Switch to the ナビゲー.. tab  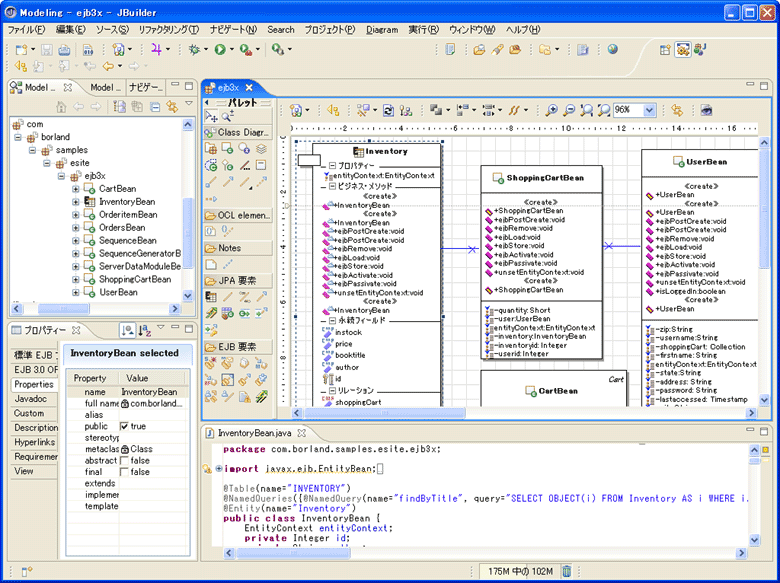click(x=145, y=88)
